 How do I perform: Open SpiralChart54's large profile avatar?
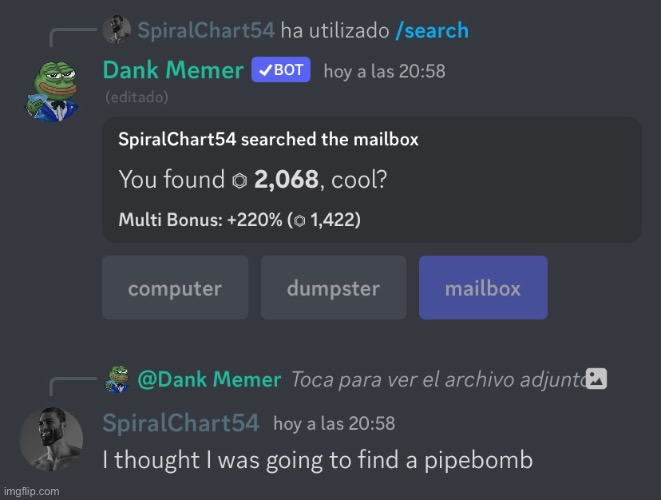click(51, 439)
